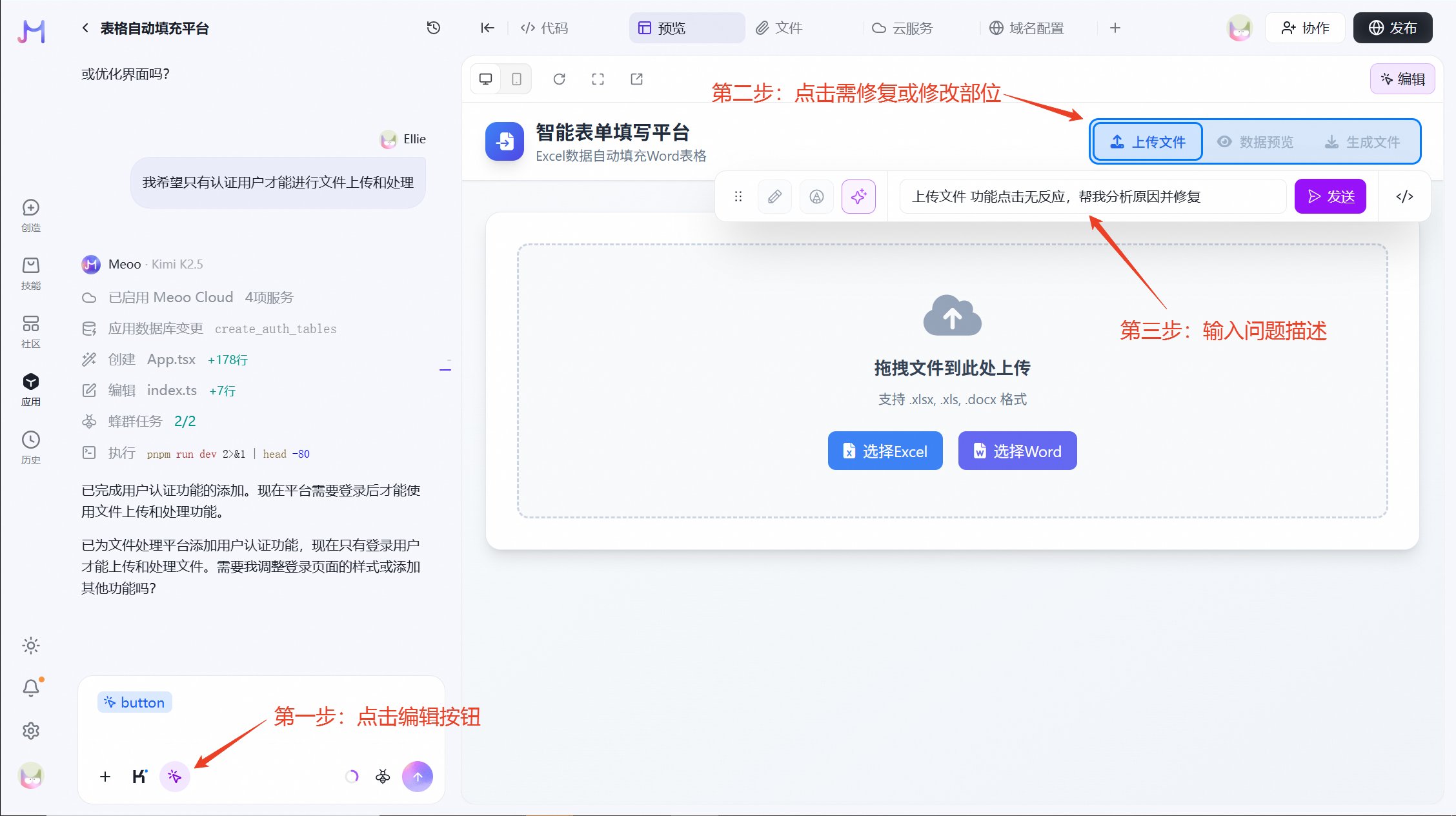1456x816 pixels.
Task: Click the button tag chip in chat input
Action: point(135,702)
